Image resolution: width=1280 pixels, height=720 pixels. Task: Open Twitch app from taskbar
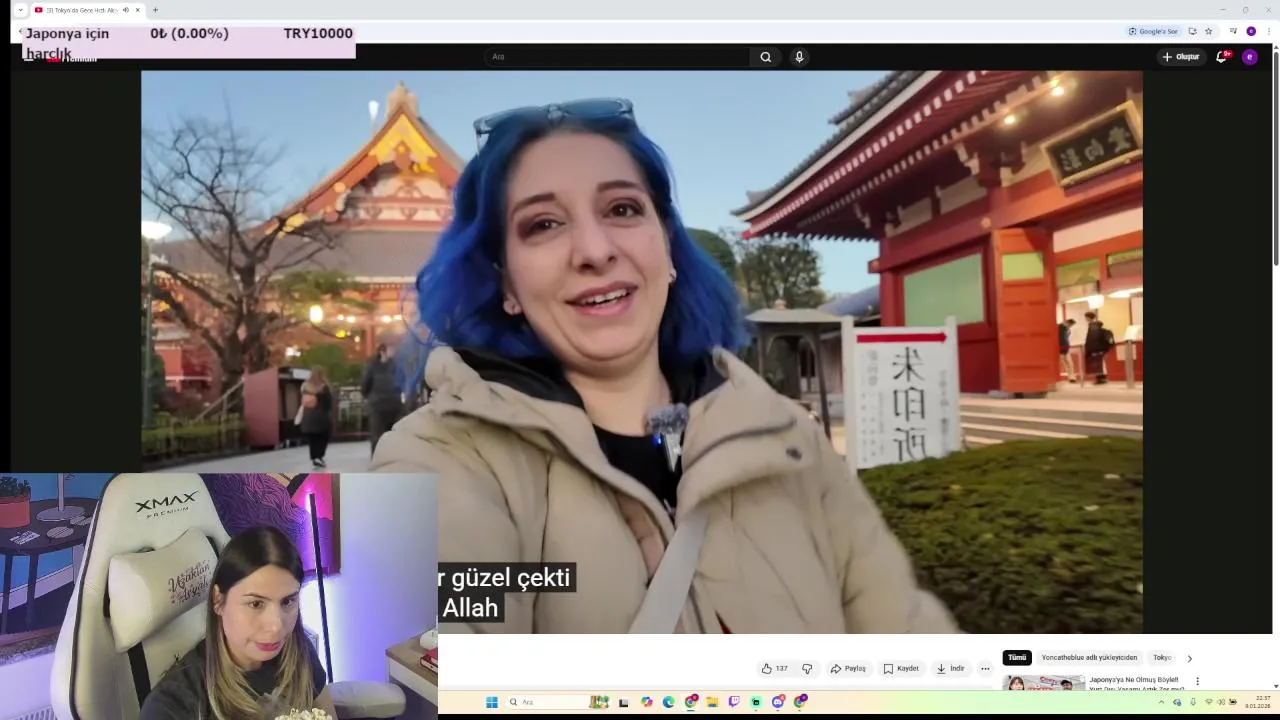pyautogui.click(x=734, y=702)
